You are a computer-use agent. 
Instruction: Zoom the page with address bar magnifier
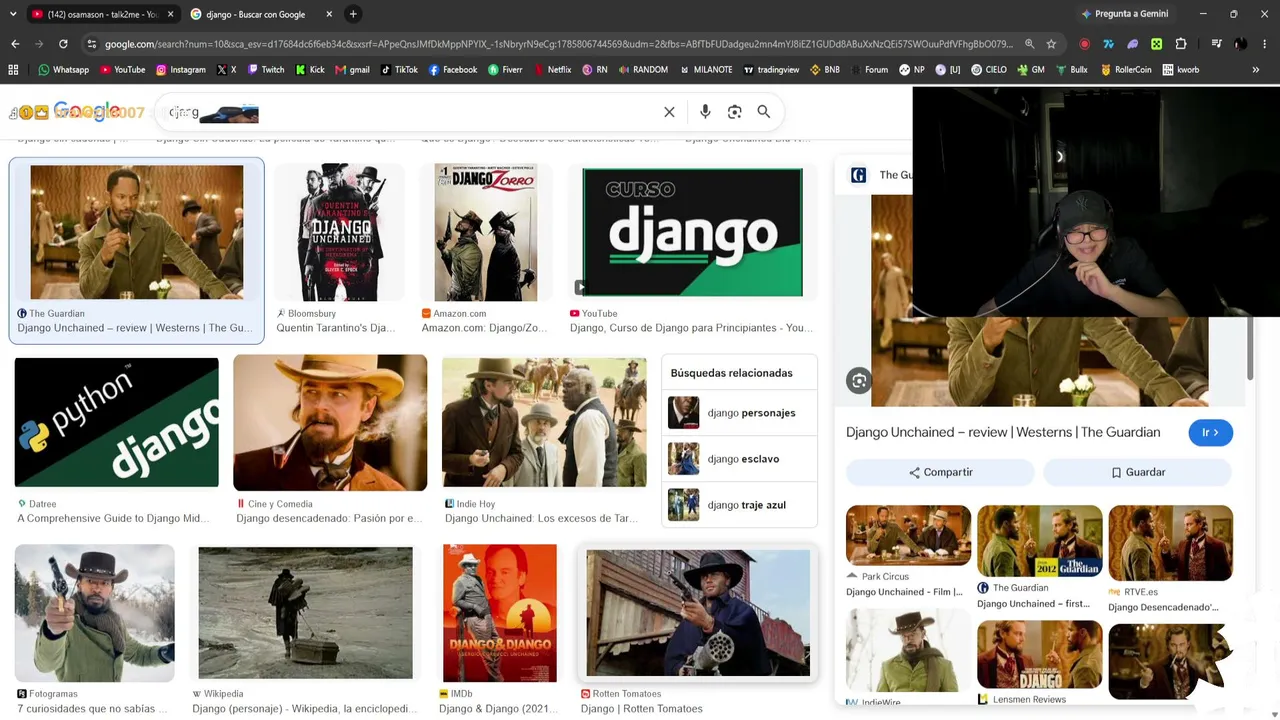(x=1029, y=44)
